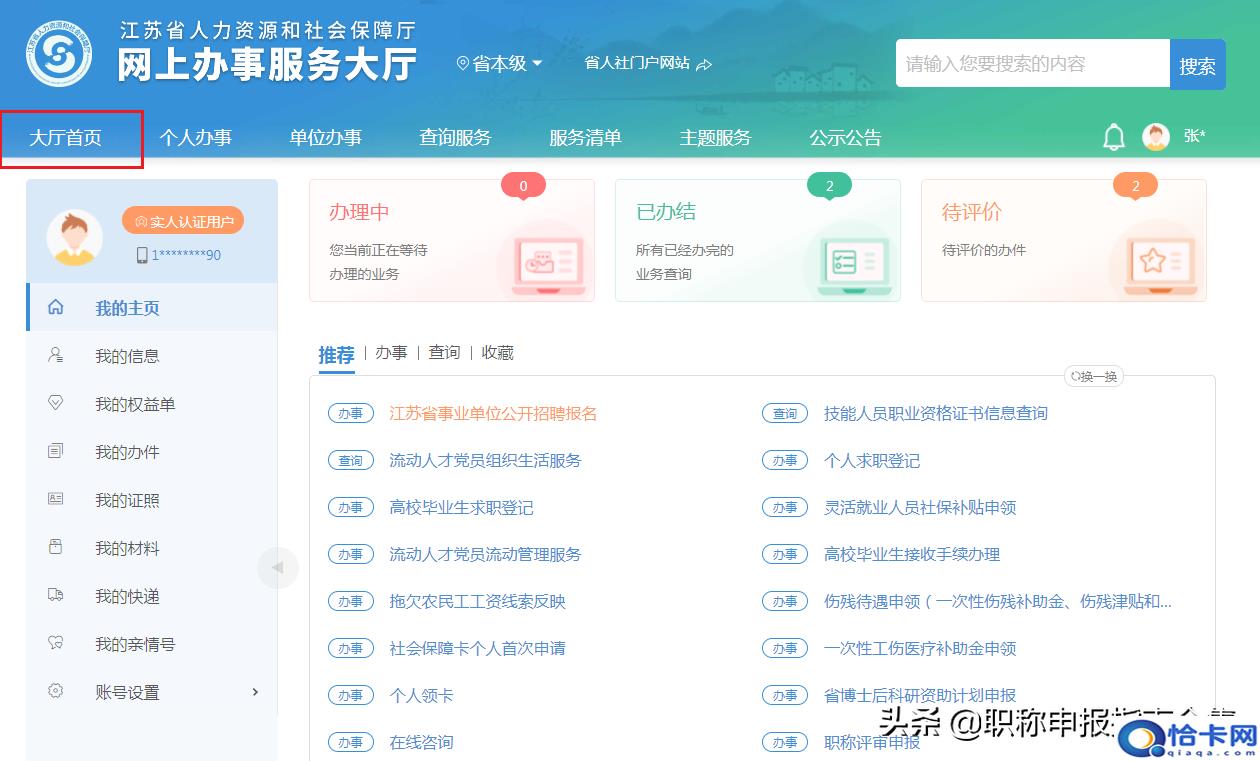Click the department logo in the header
The image size is (1260, 761).
[x=59, y=53]
